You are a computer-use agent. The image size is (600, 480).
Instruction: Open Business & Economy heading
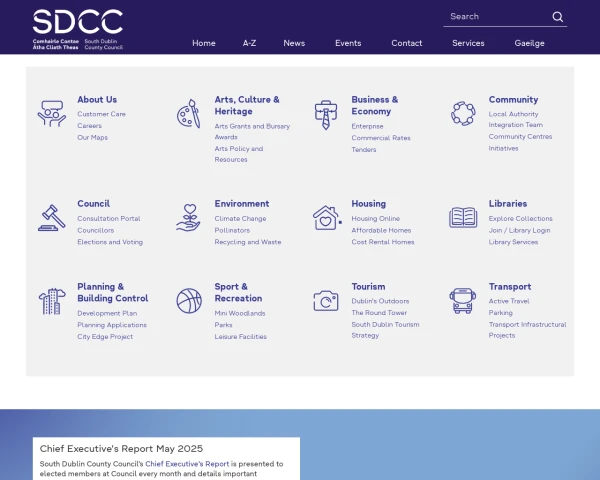(x=375, y=105)
